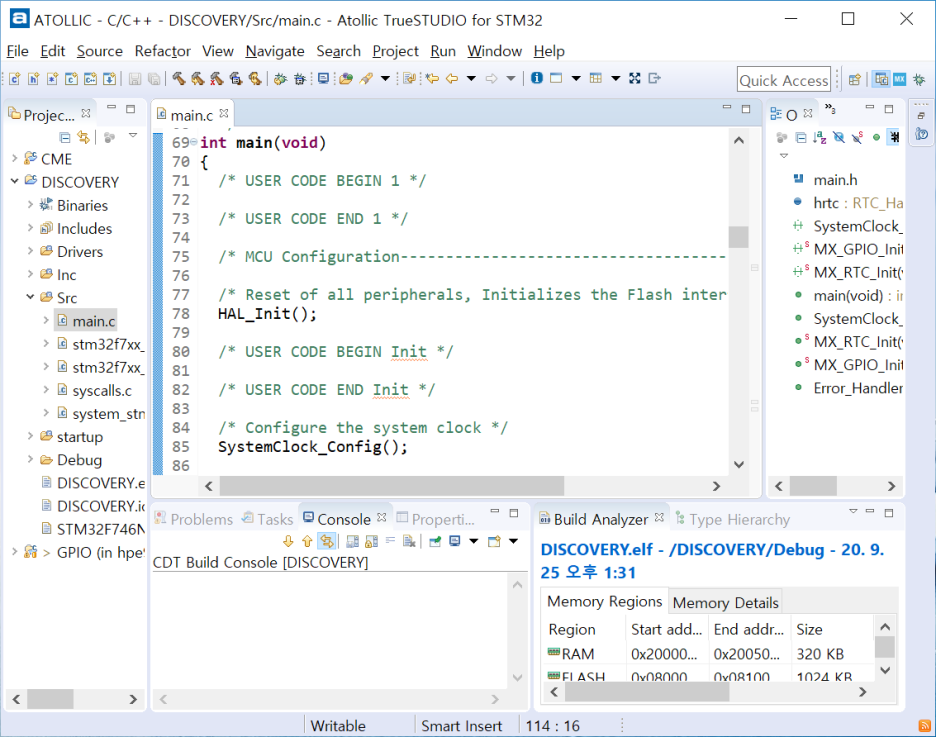936x737 pixels.
Task: Open the Refactor menu
Action: coord(162,51)
